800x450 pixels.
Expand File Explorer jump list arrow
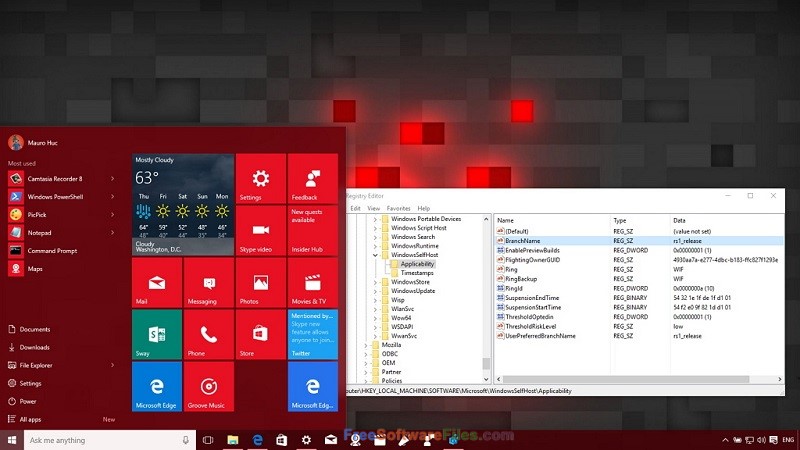pyautogui.click(x=113, y=365)
